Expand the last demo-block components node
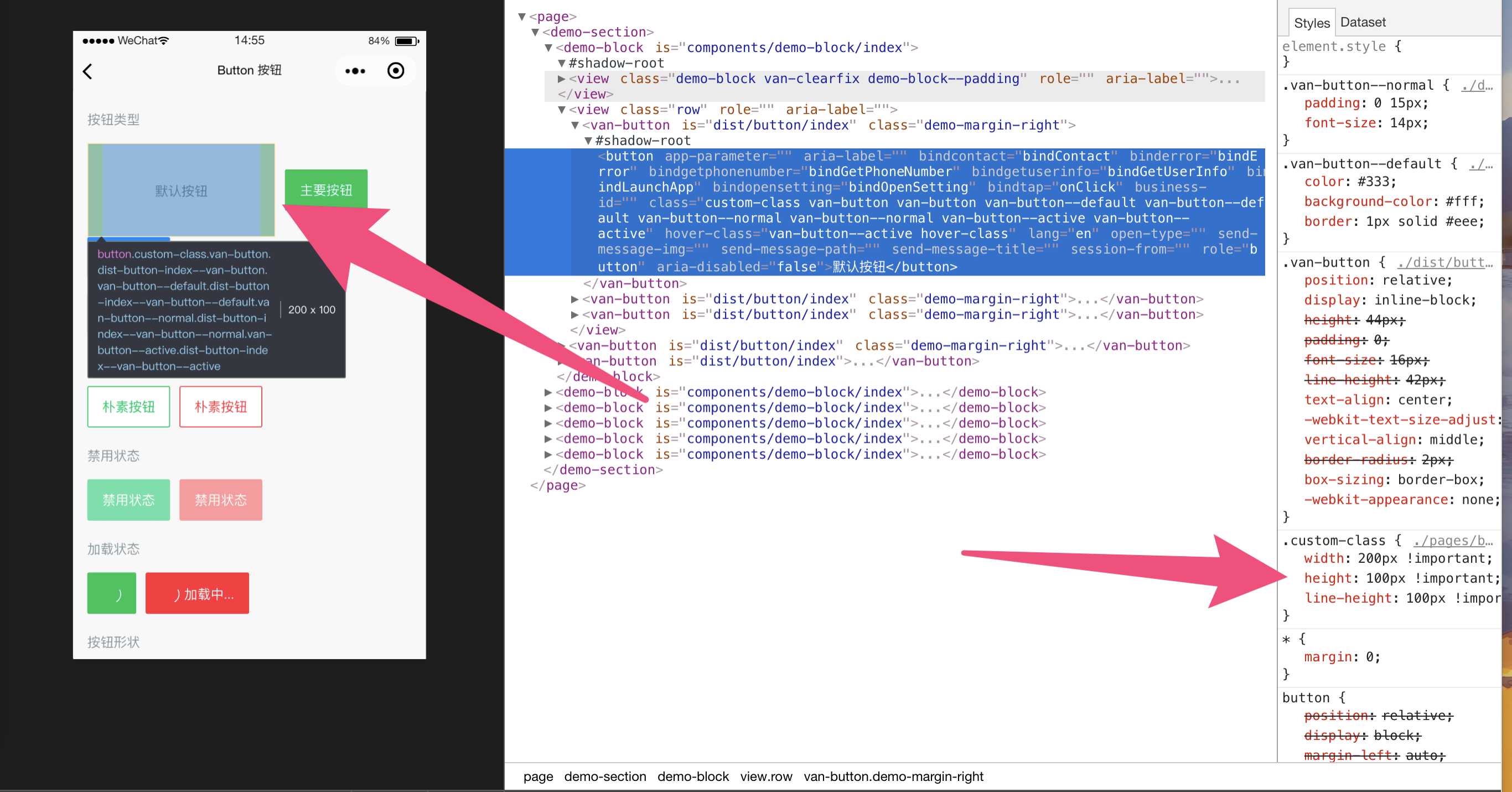Image resolution: width=1512 pixels, height=792 pixels. (x=548, y=454)
